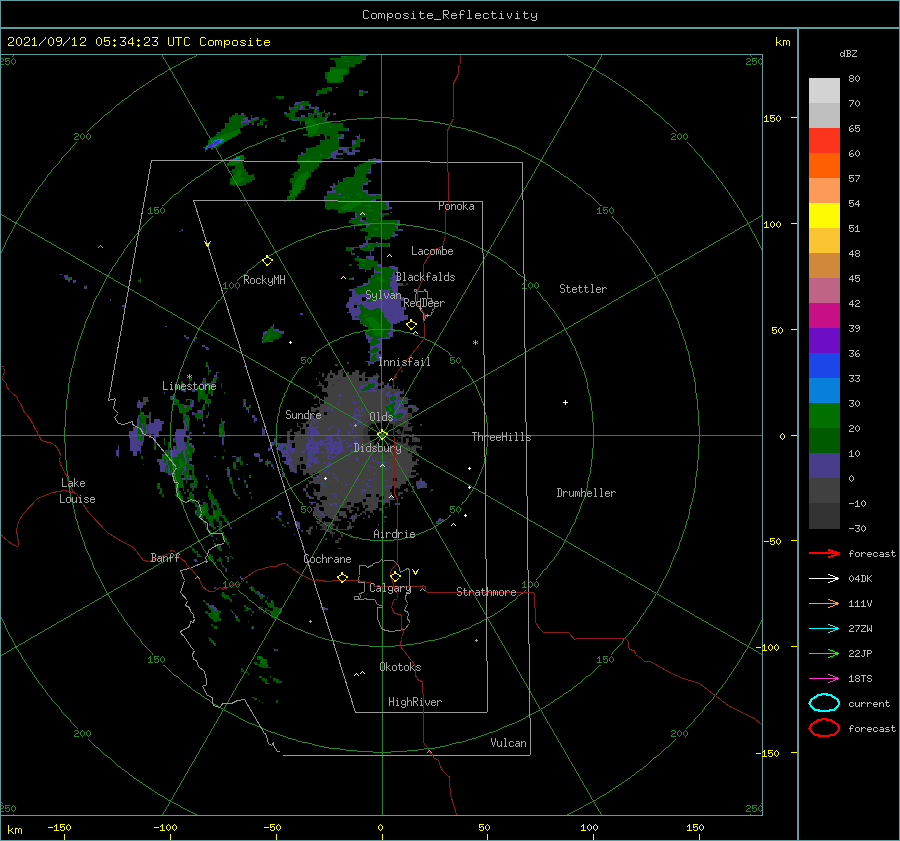Click the Stettler town label

tap(583, 289)
